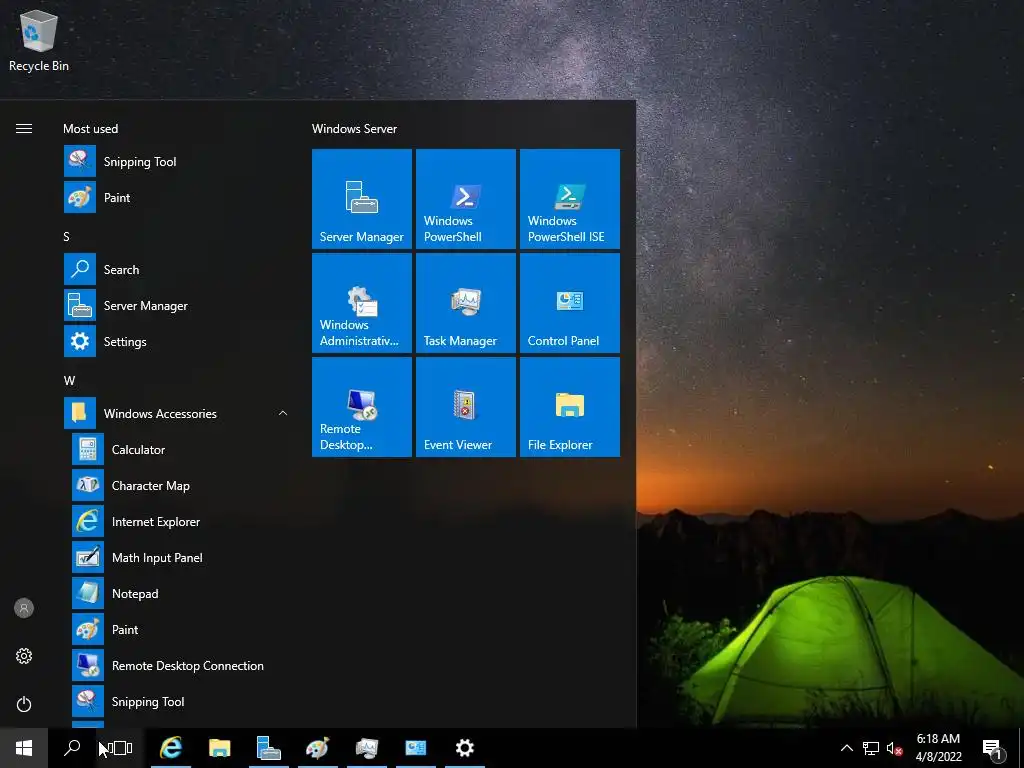This screenshot has width=1024, height=768.
Task: Expand the Start menu hamburger navigation
Action: (24, 128)
